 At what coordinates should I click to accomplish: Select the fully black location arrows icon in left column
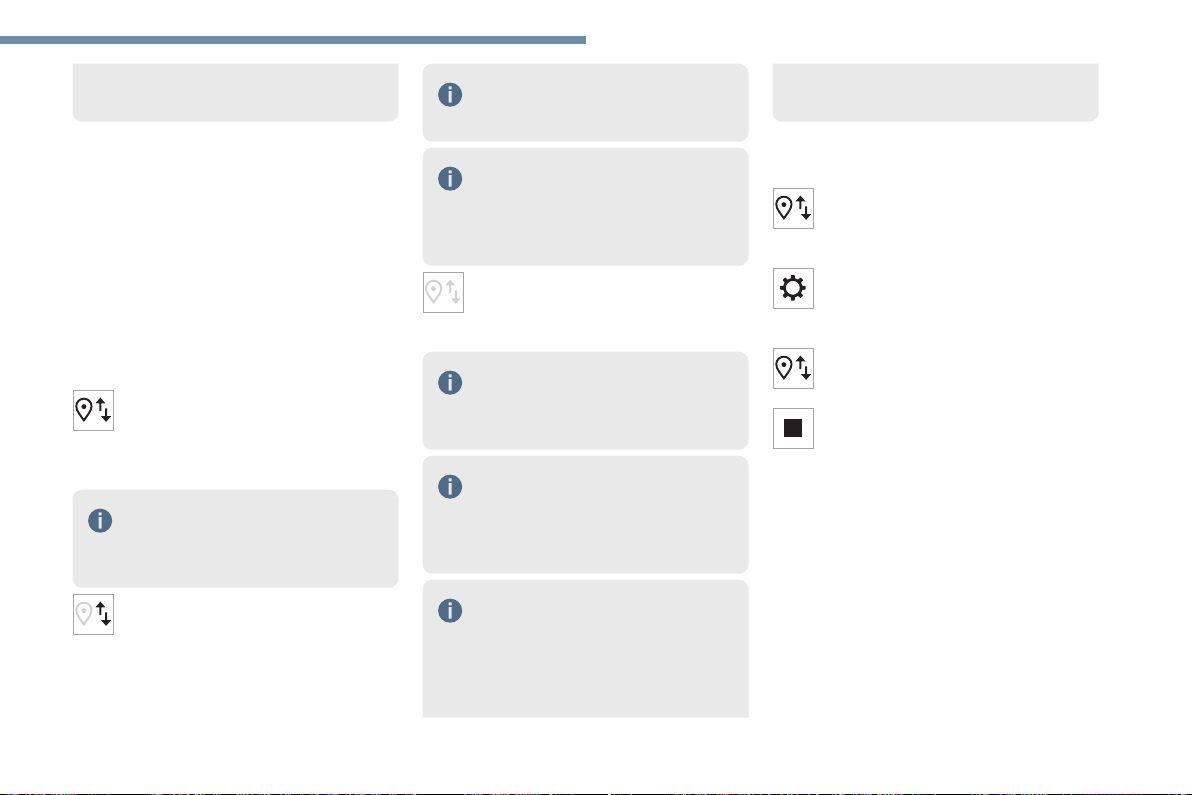pos(94,410)
